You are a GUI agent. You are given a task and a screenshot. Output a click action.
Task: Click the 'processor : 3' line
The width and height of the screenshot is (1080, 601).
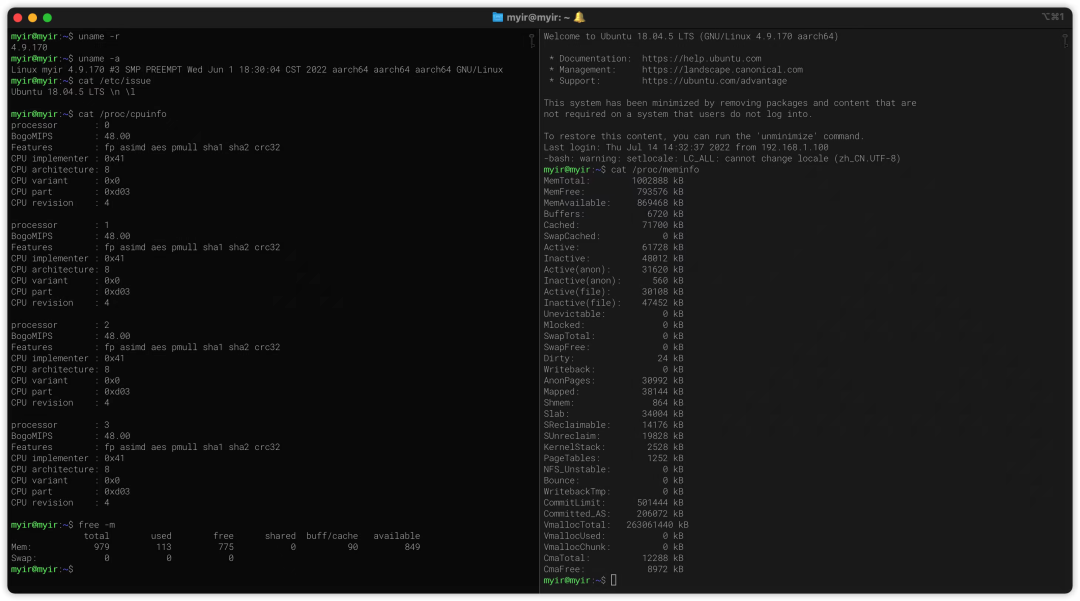coord(60,425)
